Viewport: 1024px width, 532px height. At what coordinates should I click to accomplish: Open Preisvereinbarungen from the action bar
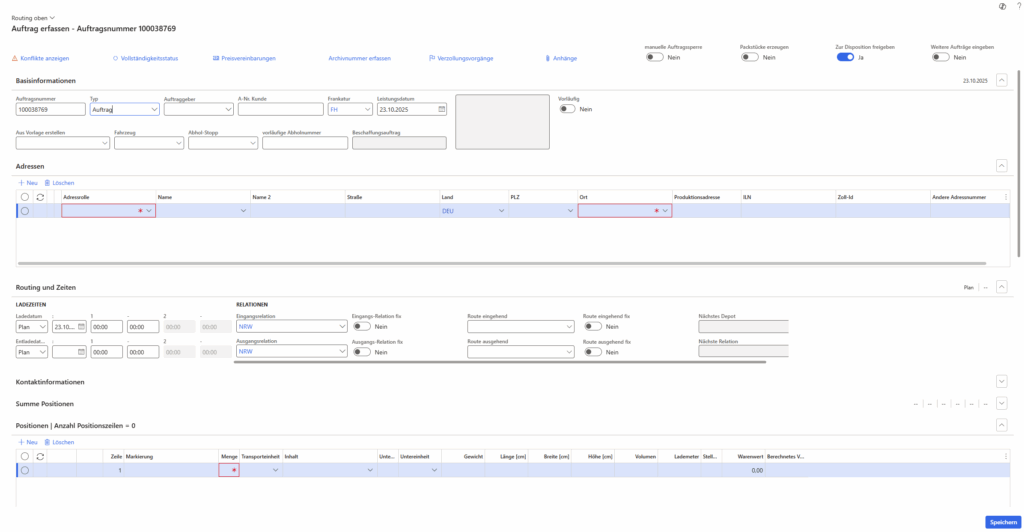coord(243,59)
